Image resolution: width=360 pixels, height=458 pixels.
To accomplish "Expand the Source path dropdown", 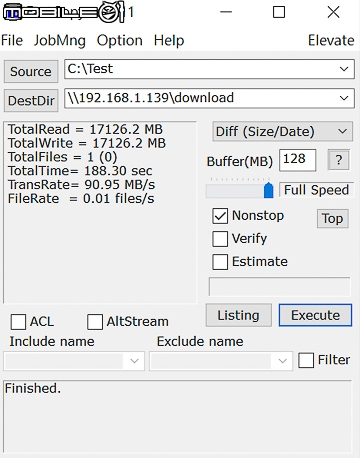I will pos(344,69).
